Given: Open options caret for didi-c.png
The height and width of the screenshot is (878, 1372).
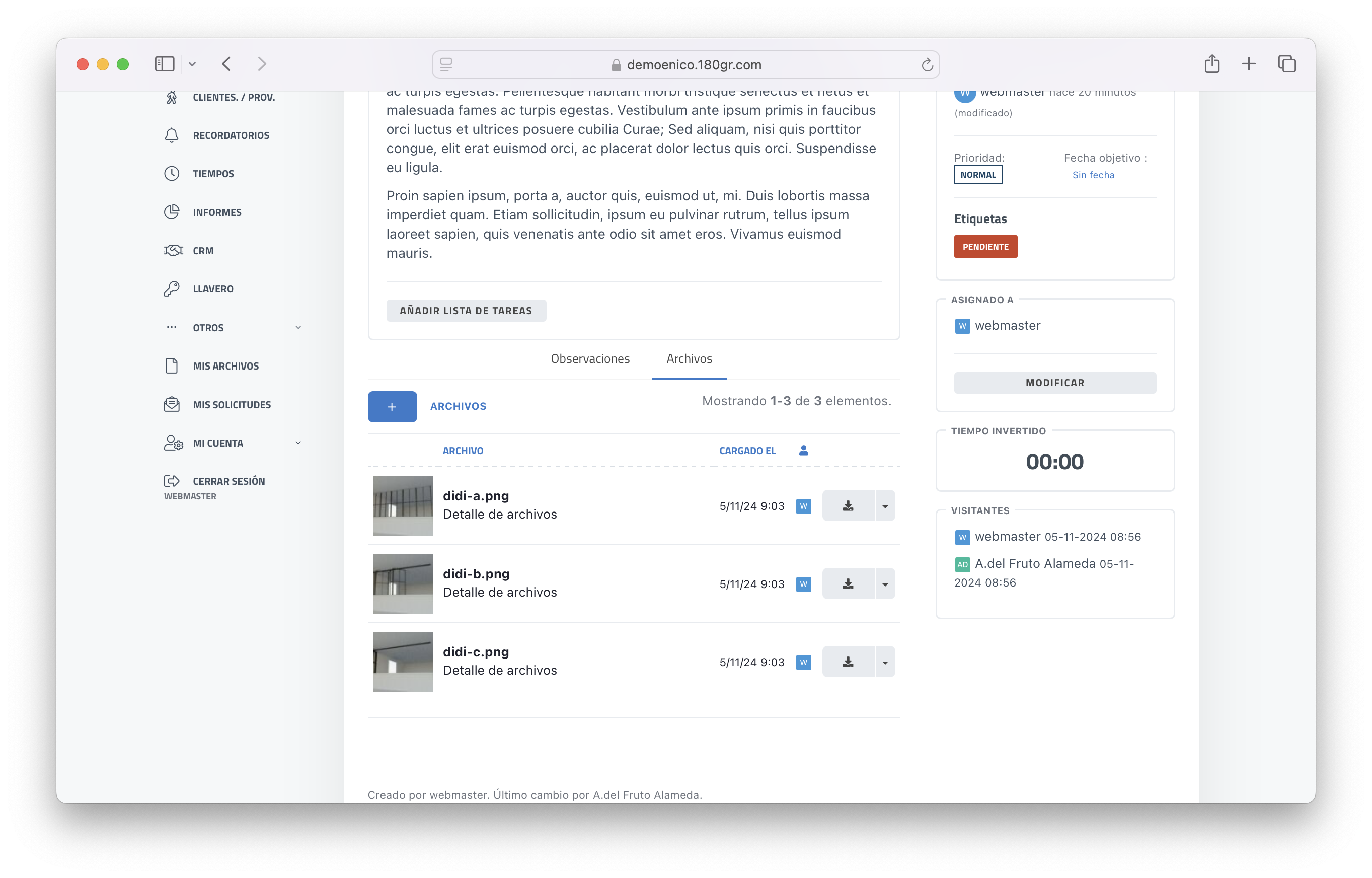Looking at the screenshot, I should click(885, 662).
